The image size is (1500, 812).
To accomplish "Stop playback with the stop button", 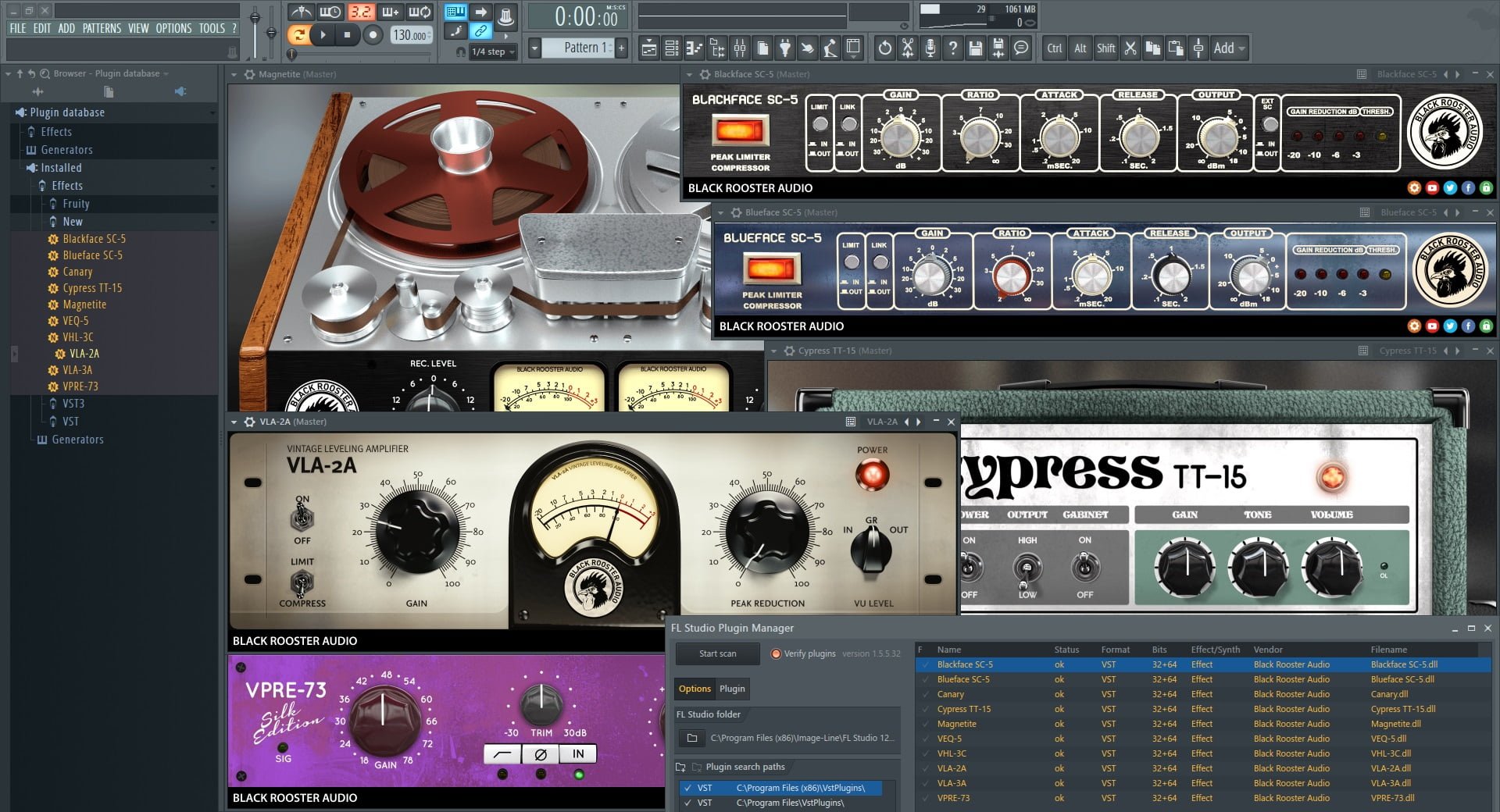I will tap(347, 34).
